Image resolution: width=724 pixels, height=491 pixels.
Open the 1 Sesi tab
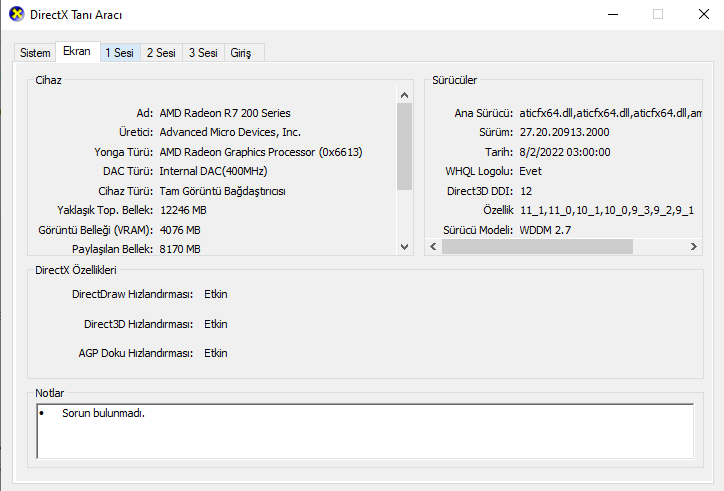tap(120, 53)
